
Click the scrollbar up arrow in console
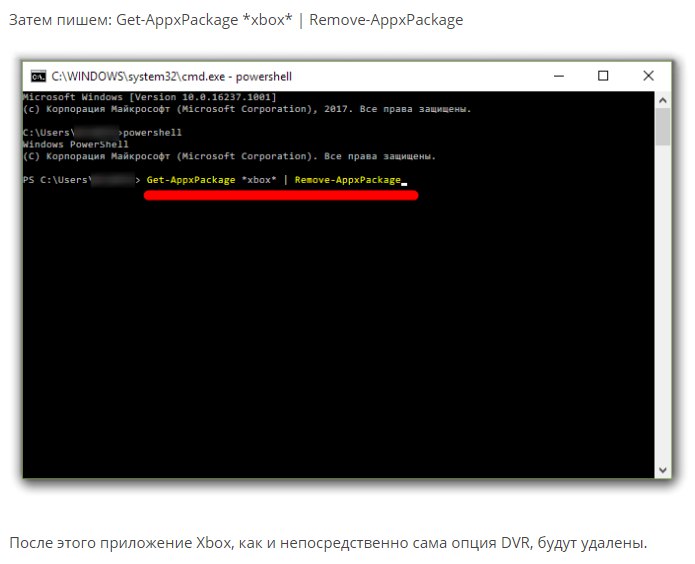[663, 98]
